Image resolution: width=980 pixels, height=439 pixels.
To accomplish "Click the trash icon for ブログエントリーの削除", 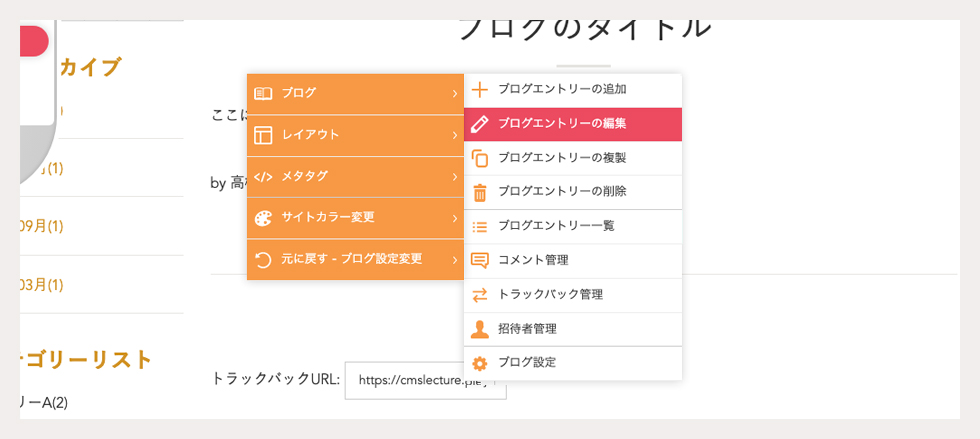I will coord(479,192).
